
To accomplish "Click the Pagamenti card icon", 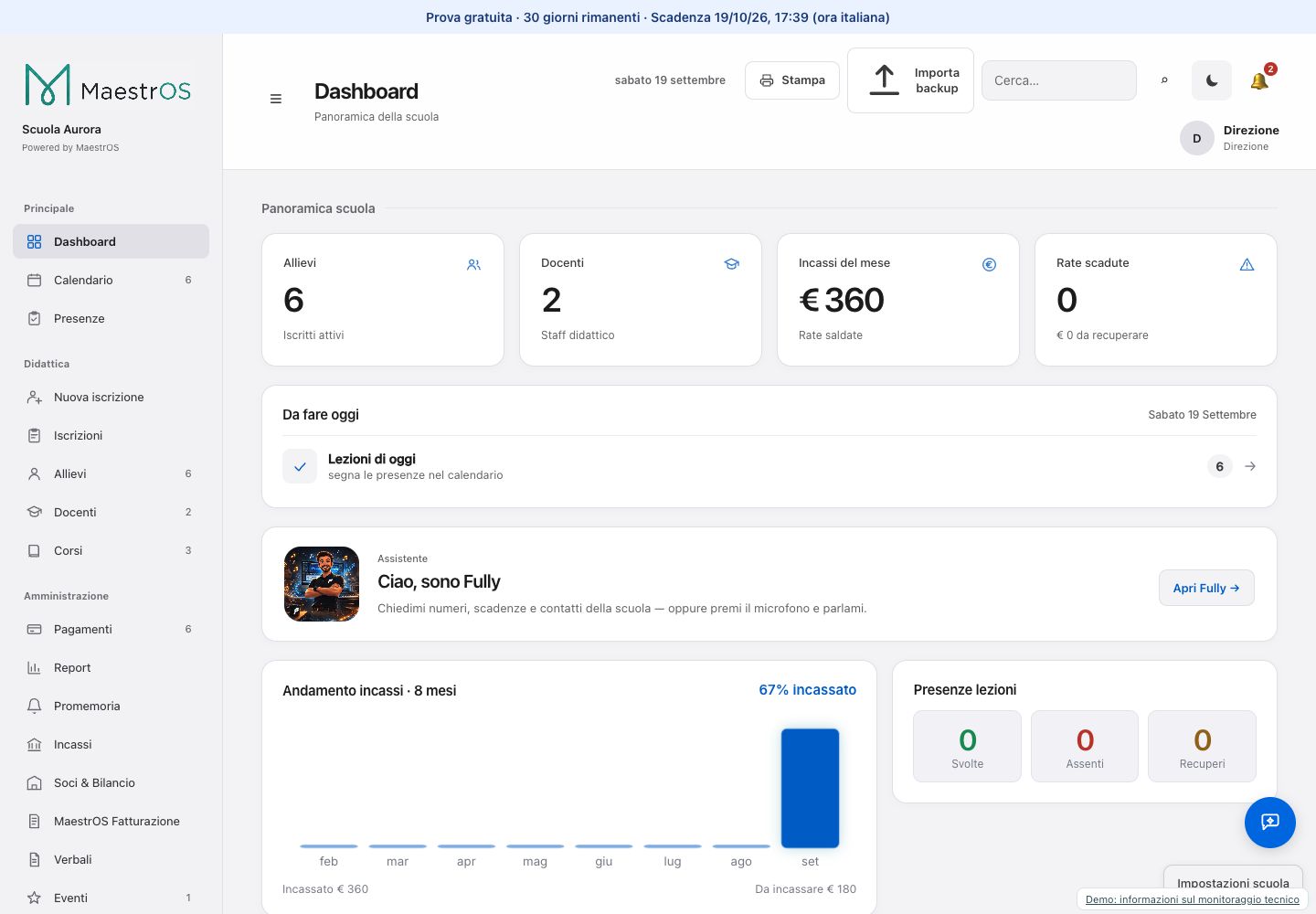I will click(x=34, y=629).
